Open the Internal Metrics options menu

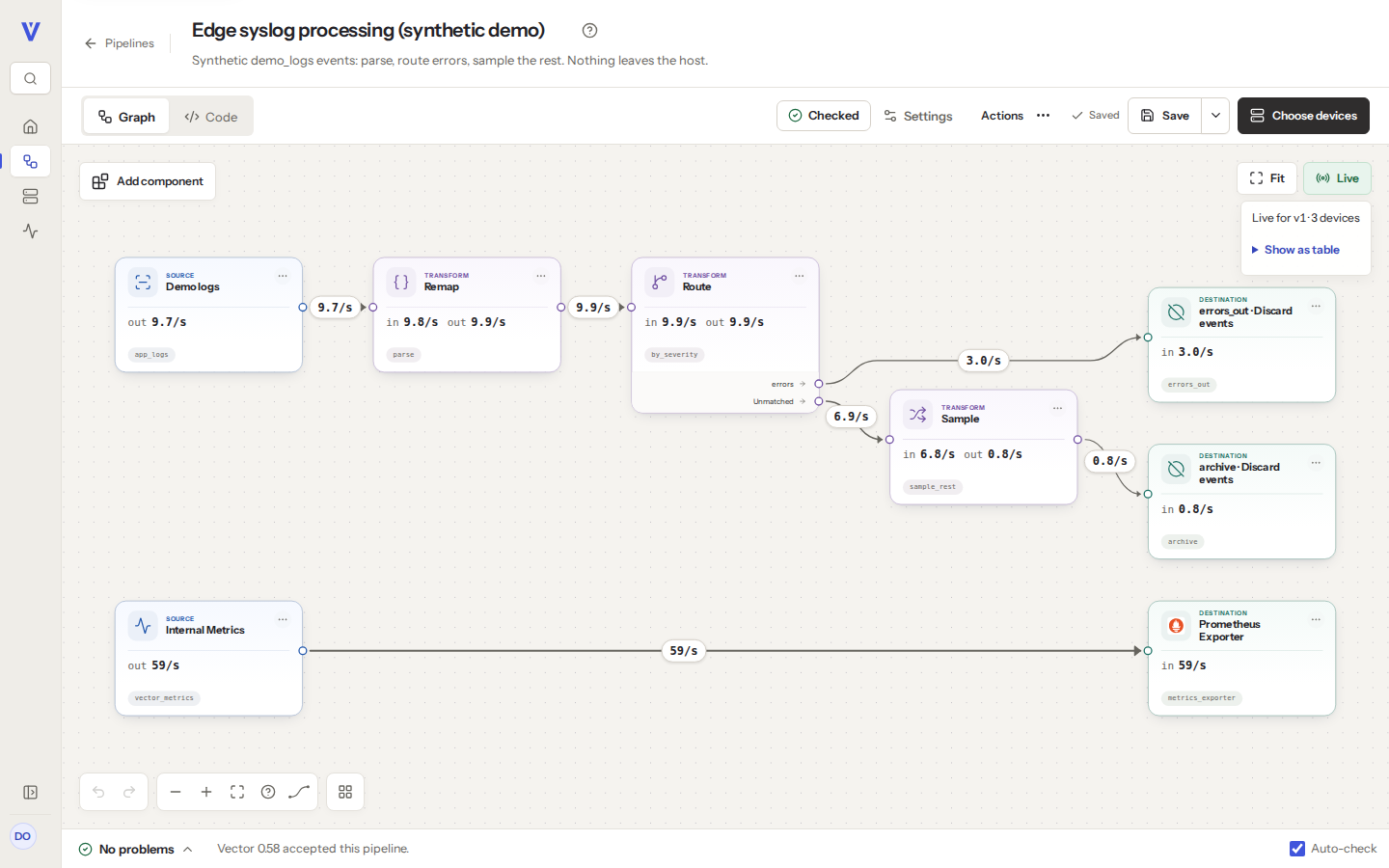[283, 619]
